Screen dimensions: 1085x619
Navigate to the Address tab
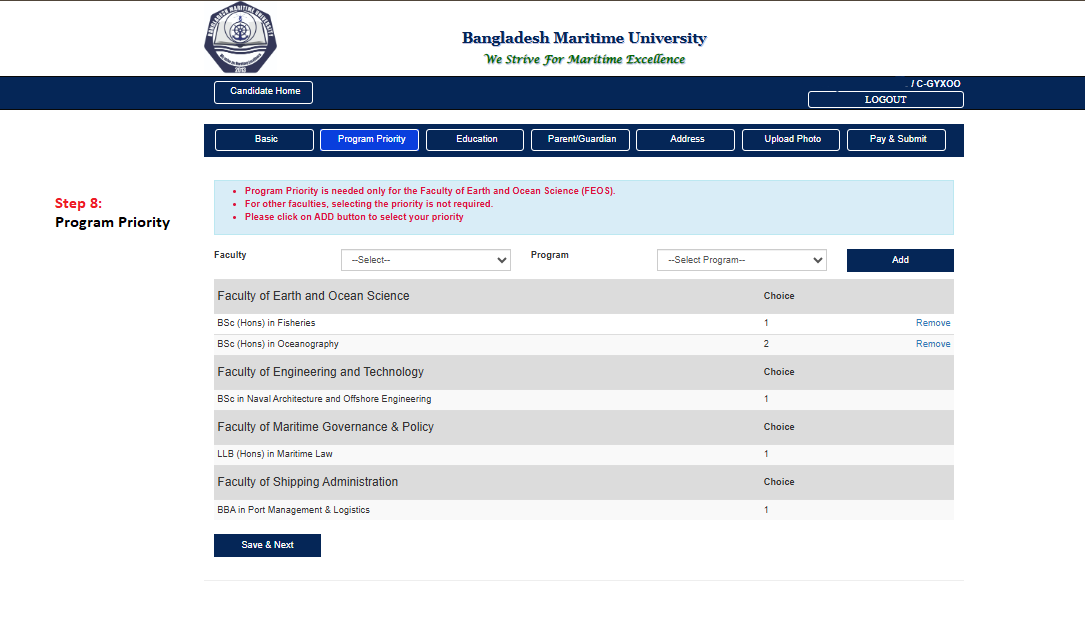click(686, 140)
